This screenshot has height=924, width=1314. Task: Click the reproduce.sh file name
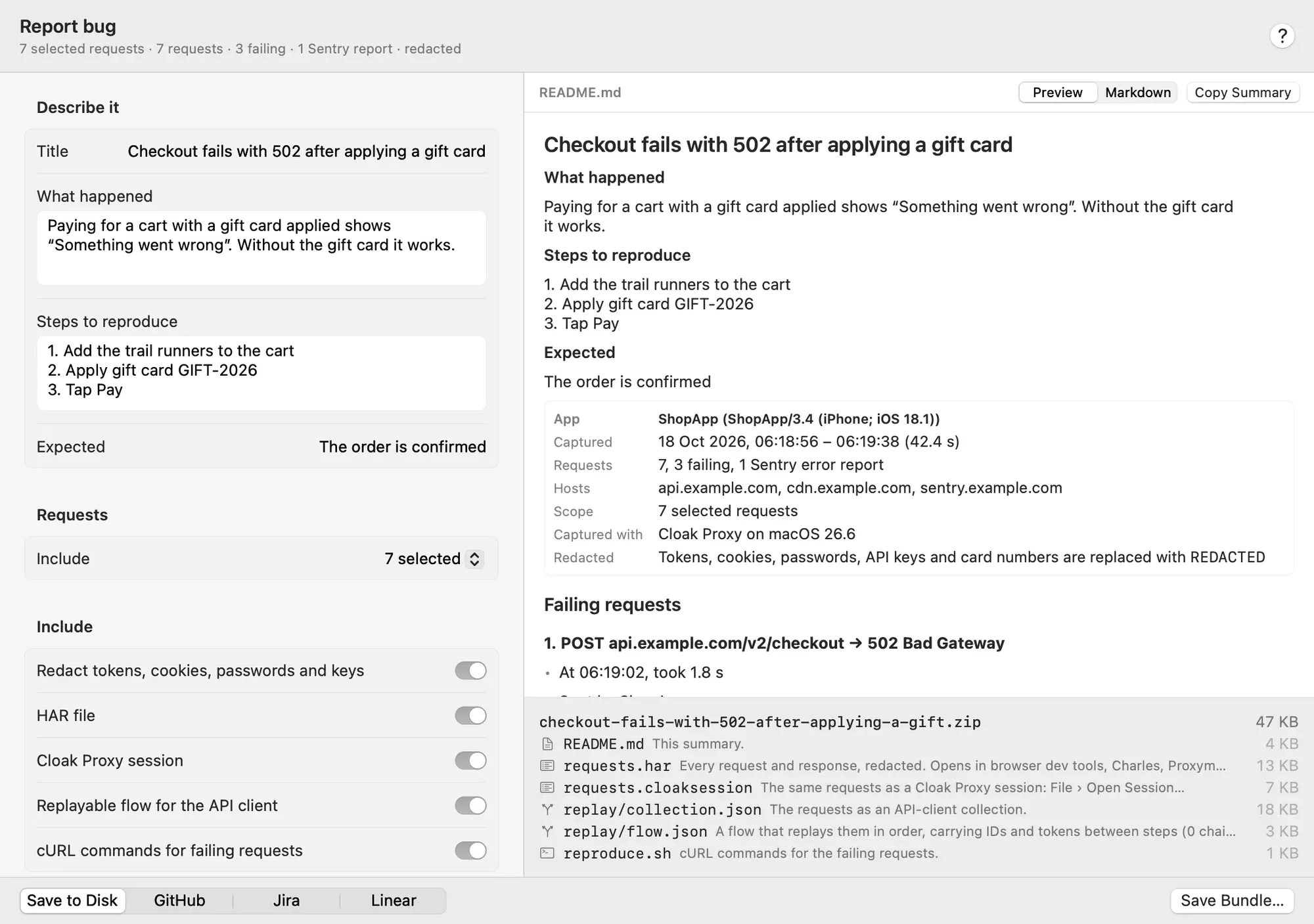point(617,853)
